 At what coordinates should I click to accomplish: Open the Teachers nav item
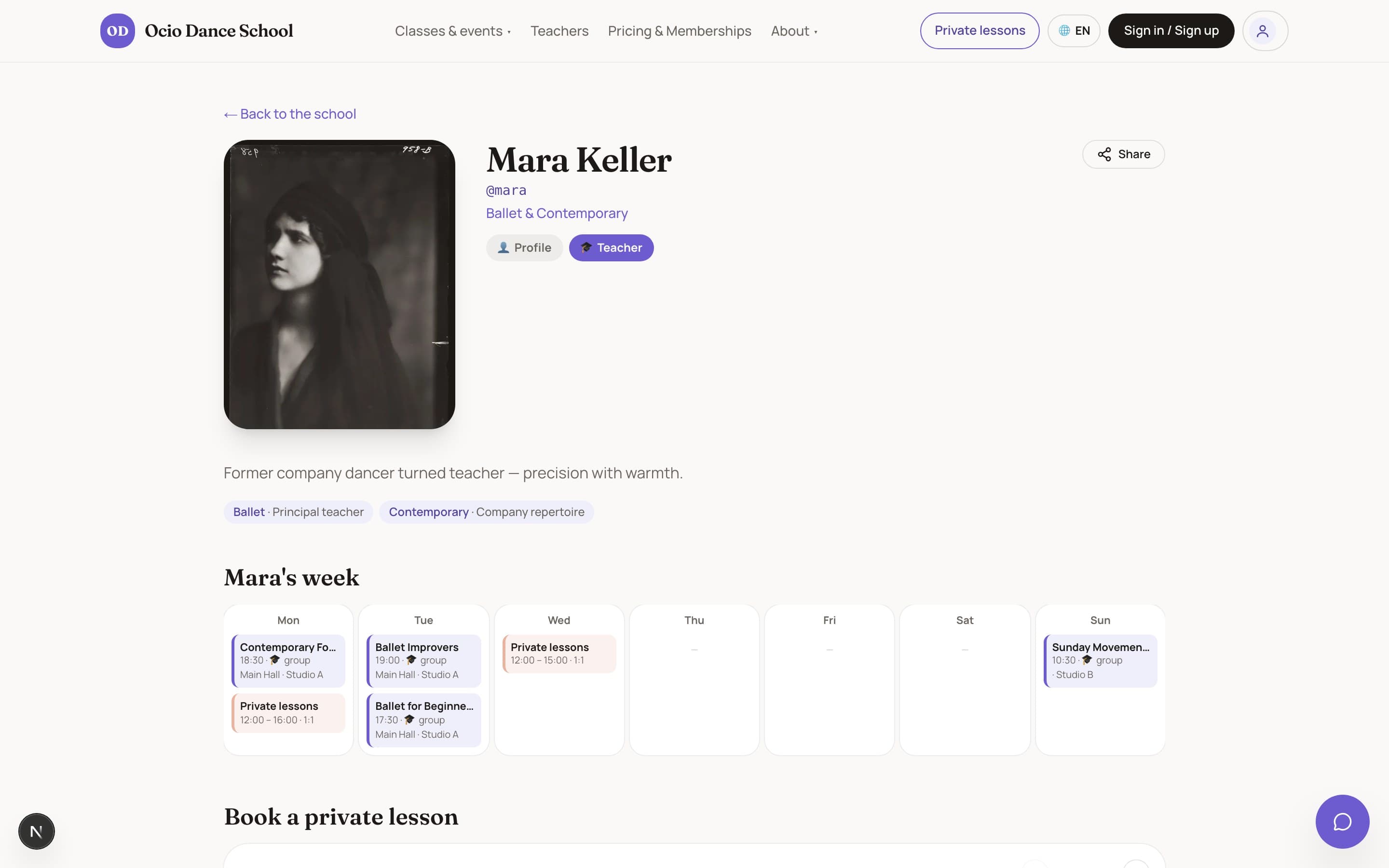[x=559, y=31]
